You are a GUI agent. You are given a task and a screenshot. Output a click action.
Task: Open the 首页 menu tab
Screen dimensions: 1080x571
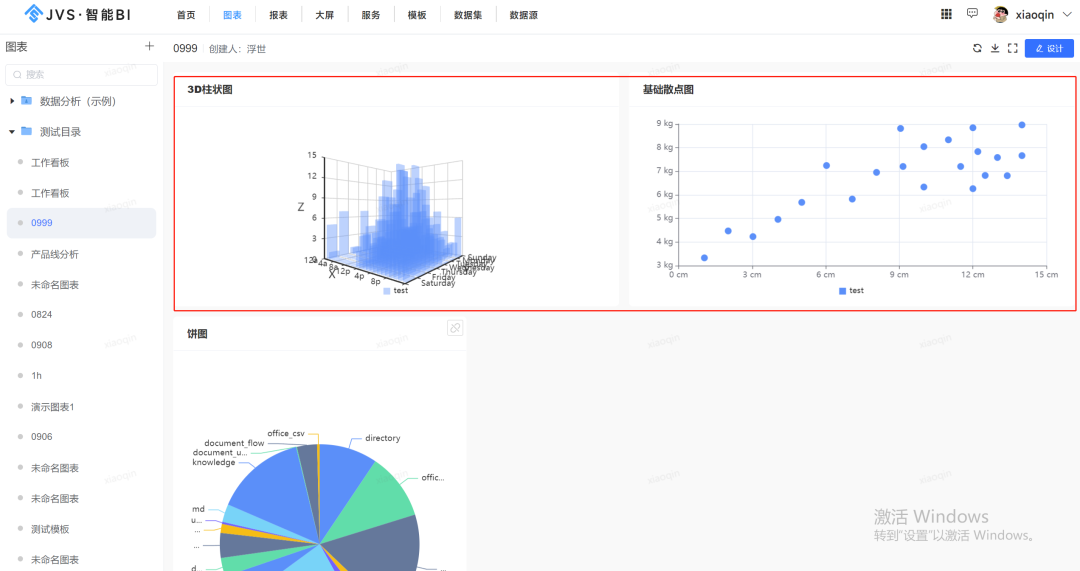tap(186, 15)
